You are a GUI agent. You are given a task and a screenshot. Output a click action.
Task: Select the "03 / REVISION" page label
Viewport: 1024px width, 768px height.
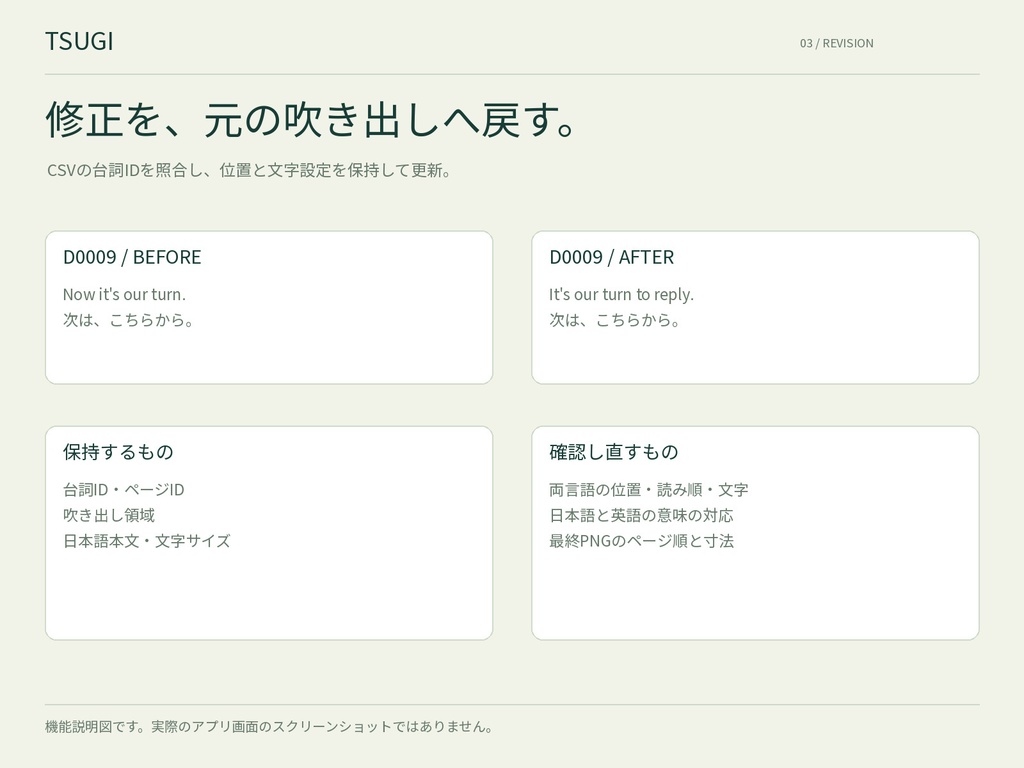(837, 43)
